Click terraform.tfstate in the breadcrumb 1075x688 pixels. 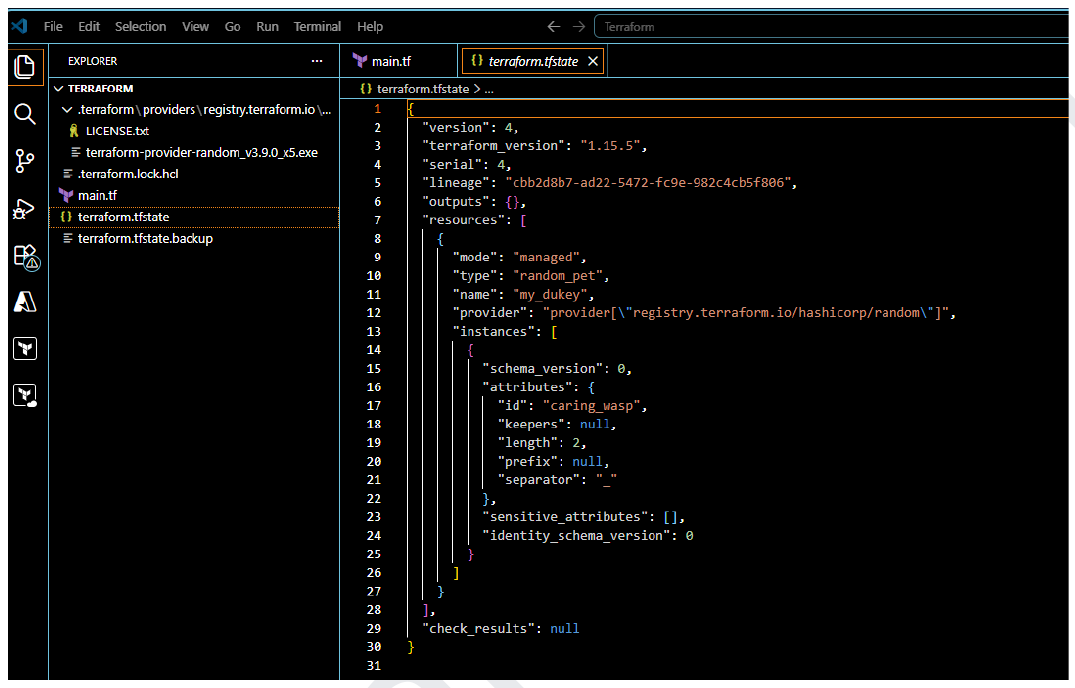(x=423, y=88)
